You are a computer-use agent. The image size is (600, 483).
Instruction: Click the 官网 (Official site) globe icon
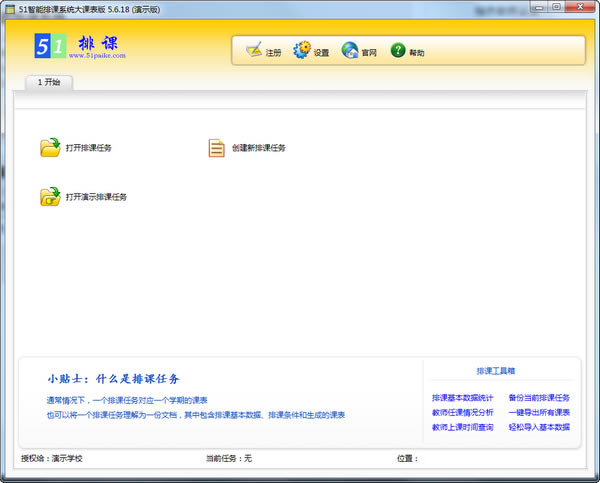click(x=349, y=51)
